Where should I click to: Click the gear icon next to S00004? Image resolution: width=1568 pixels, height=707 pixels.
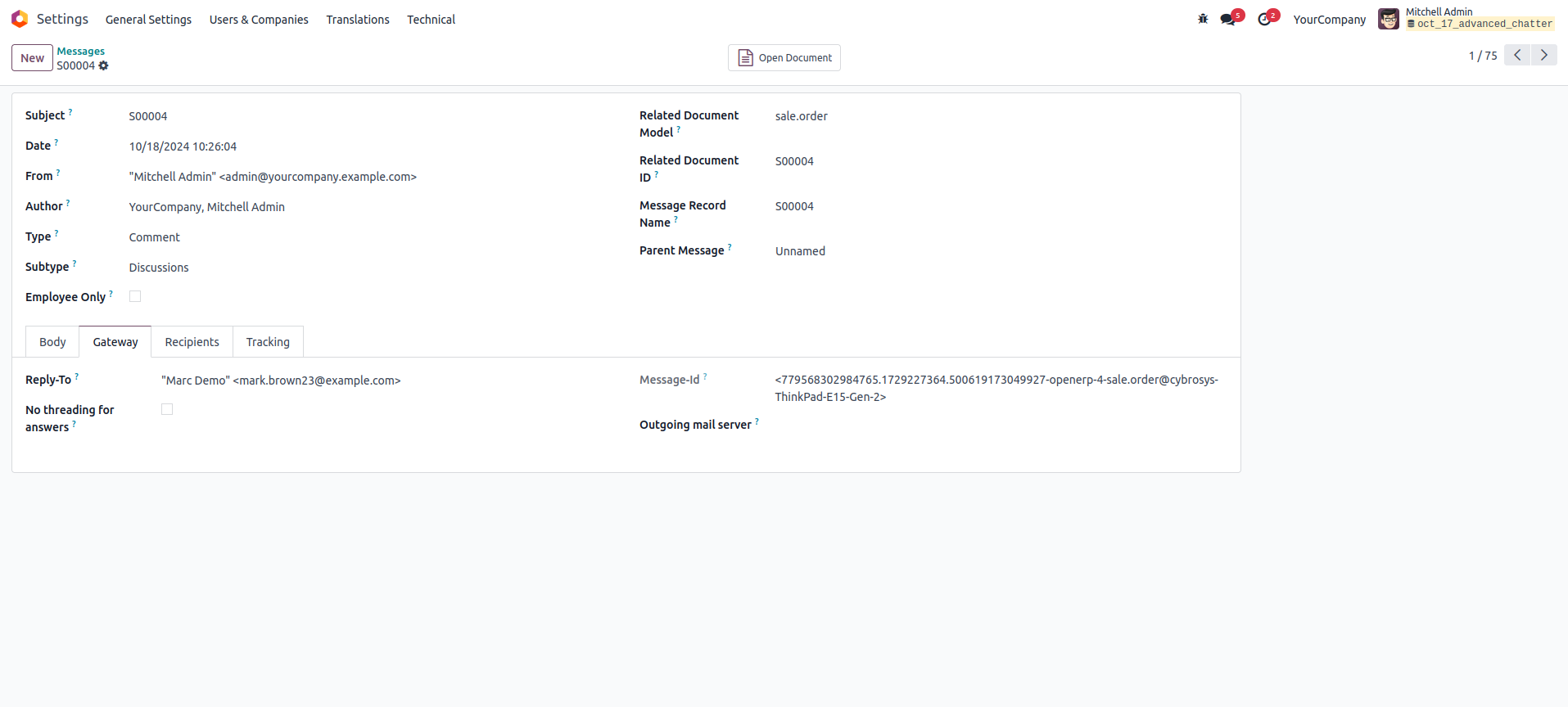[104, 65]
